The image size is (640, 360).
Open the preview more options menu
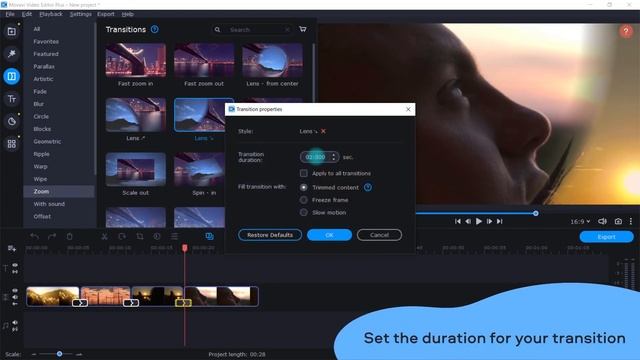point(631,221)
